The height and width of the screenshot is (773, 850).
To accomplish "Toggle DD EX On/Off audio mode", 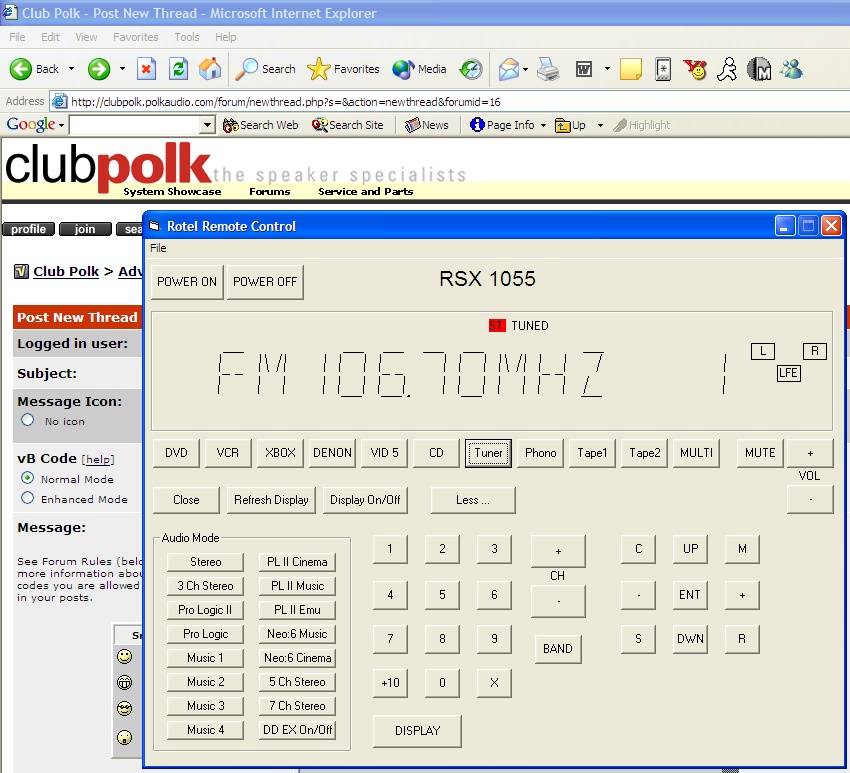I will [298, 730].
